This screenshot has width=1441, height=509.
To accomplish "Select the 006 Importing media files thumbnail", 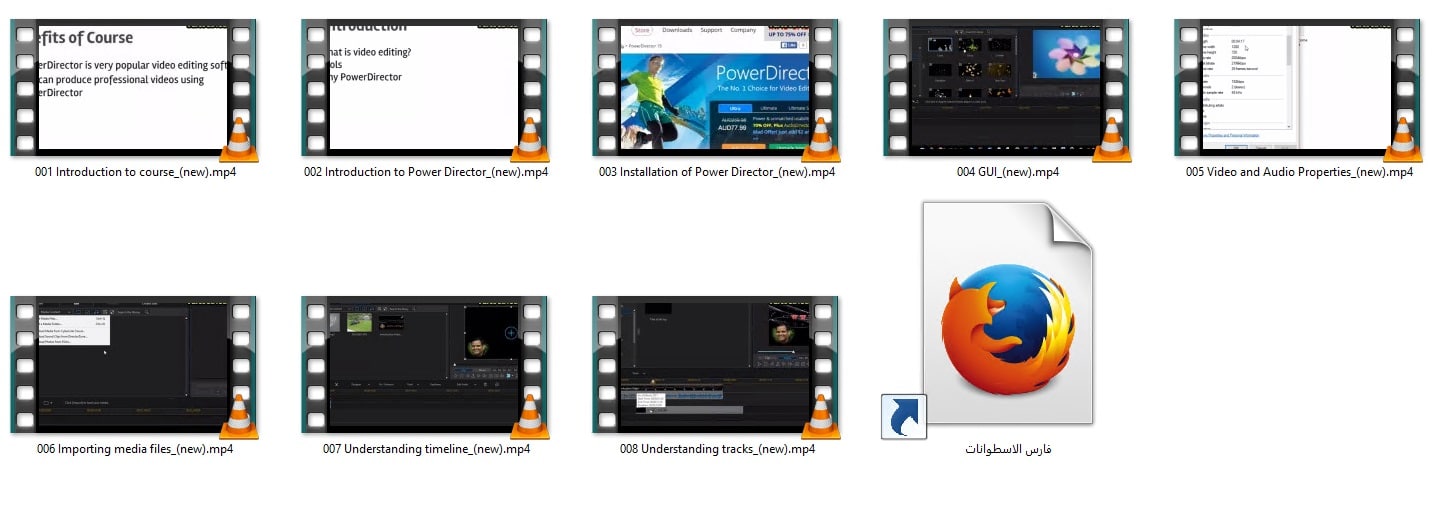I will (133, 365).
